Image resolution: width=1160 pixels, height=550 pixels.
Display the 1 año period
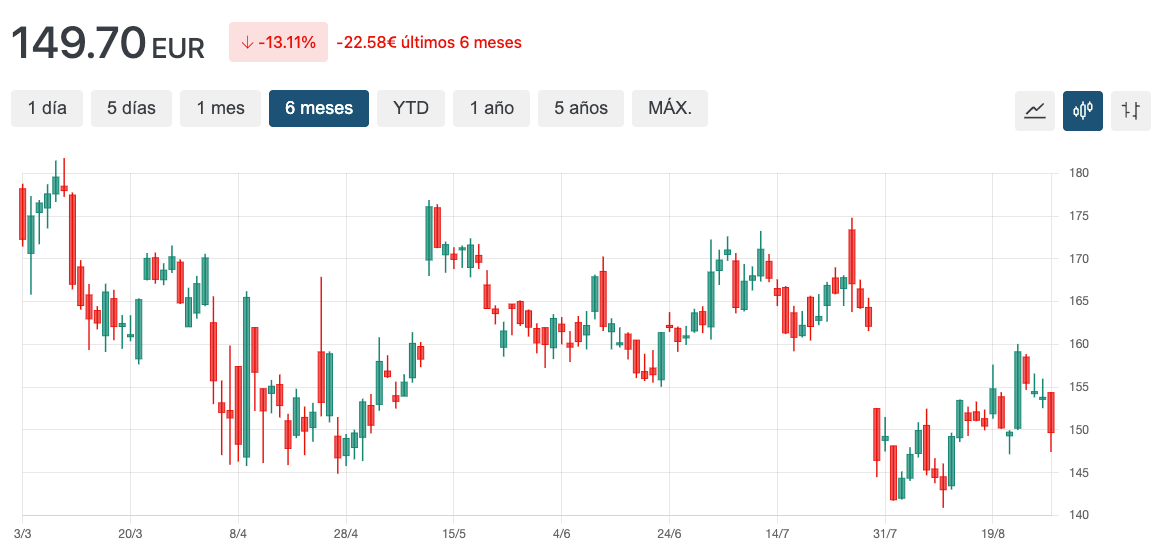[x=492, y=108]
